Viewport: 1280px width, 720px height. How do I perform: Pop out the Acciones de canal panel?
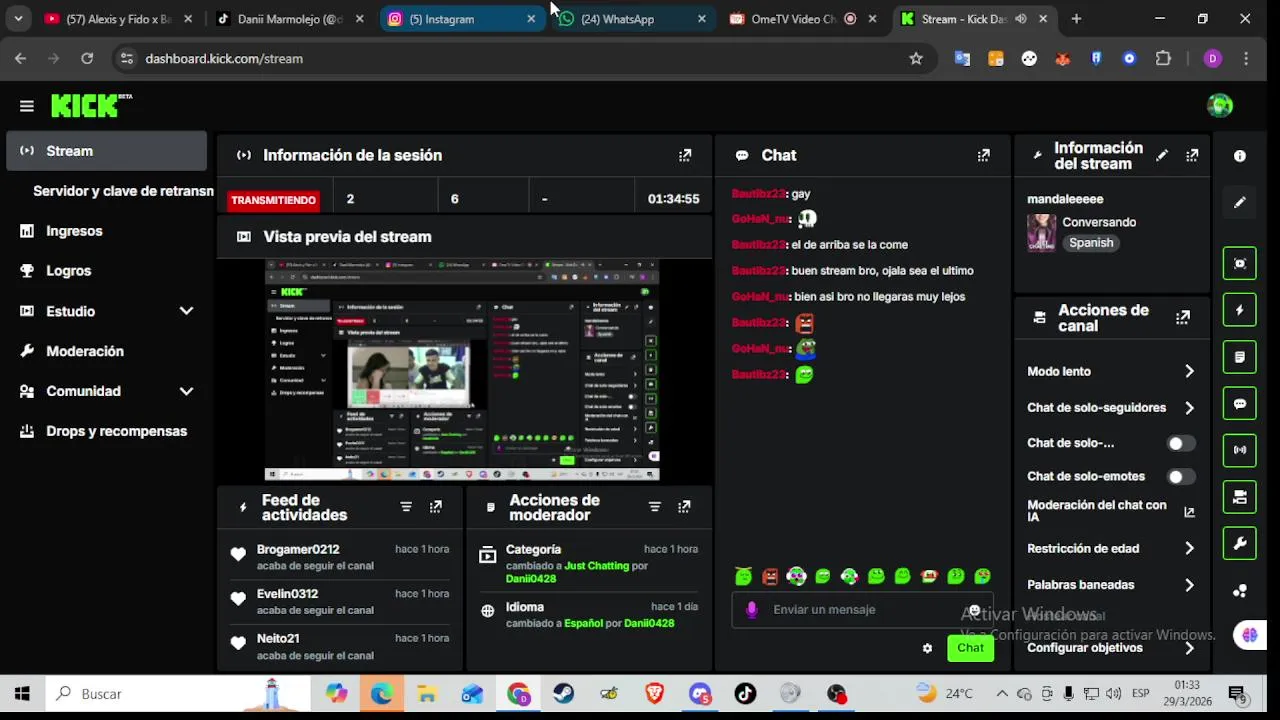(1183, 318)
